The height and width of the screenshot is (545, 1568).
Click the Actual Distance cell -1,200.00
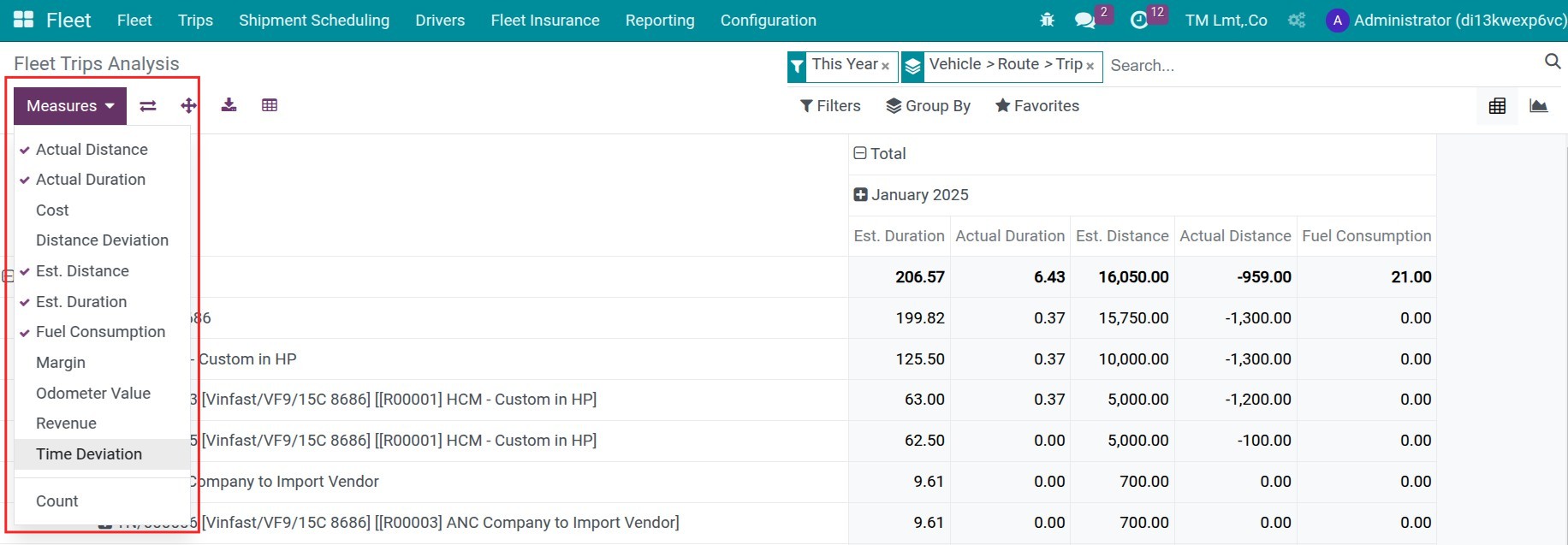[1235, 400]
